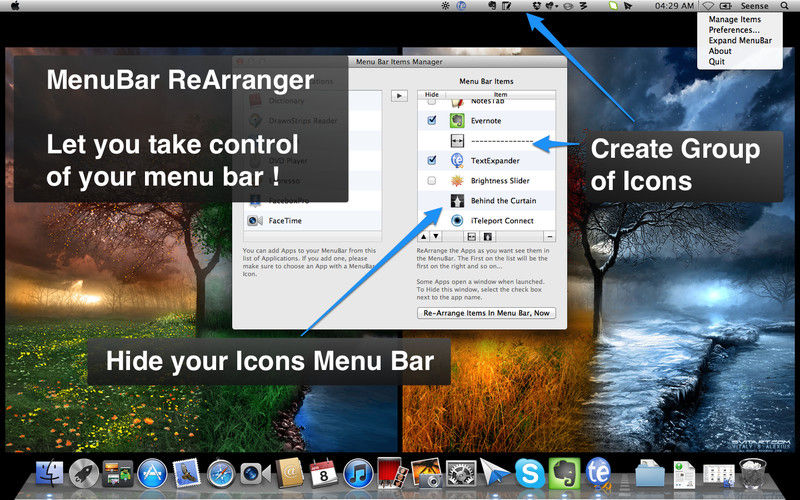Select Brightness Slider in Menu Bar Items
Image resolution: width=800 pixels, height=500 pixels.
[x=486, y=181]
